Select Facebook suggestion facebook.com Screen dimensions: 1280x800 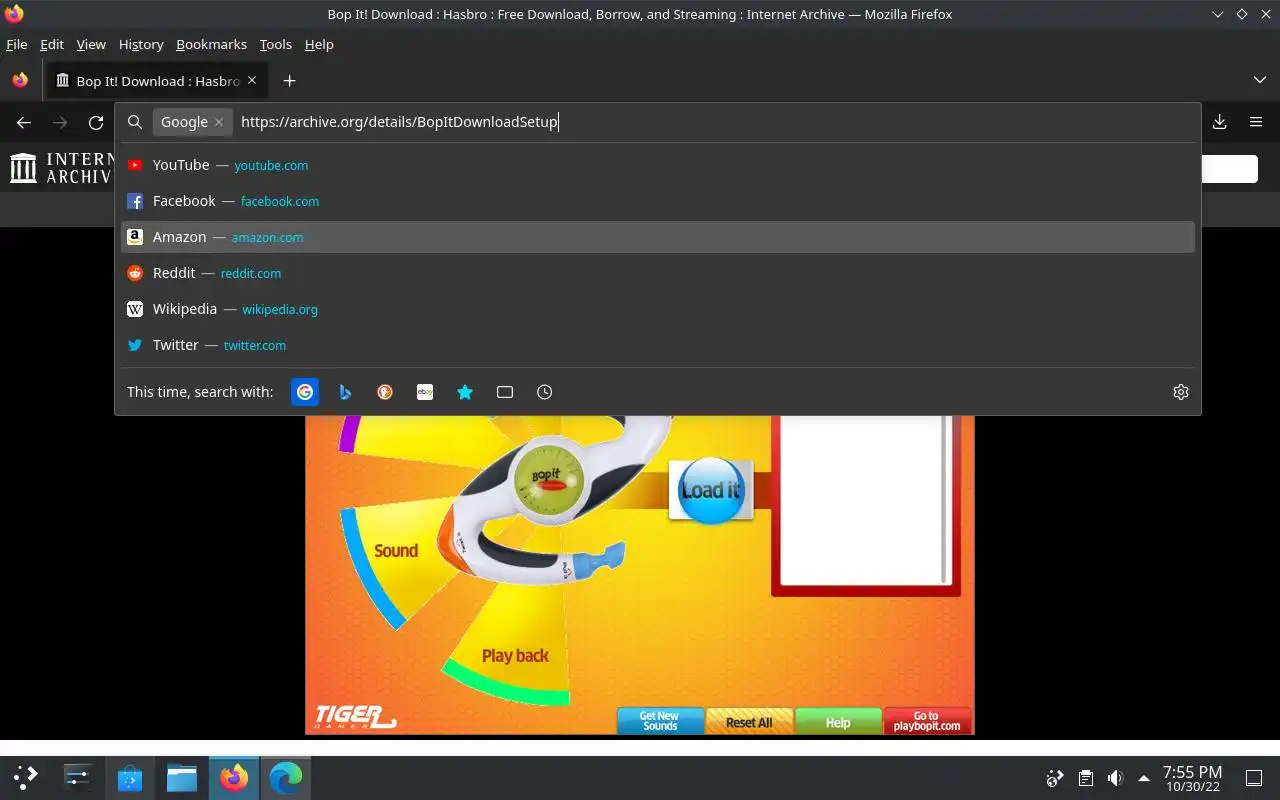click(658, 201)
